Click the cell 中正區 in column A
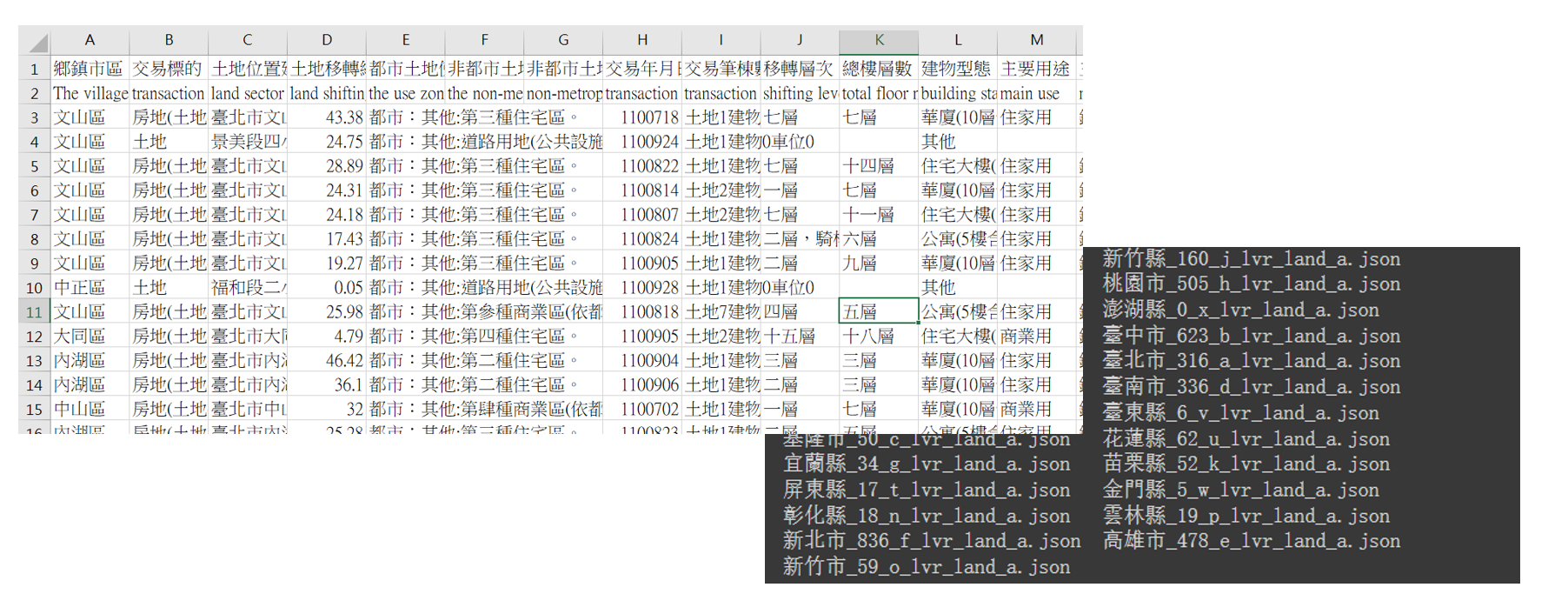 pyautogui.click(x=90, y=288)
